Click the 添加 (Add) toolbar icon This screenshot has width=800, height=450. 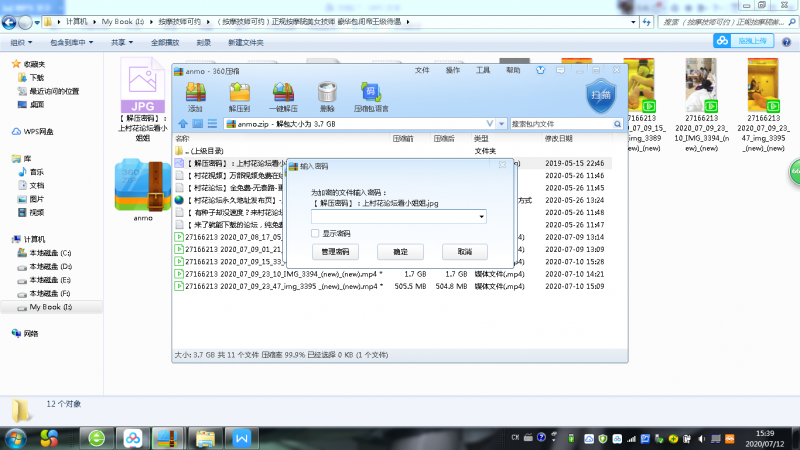pos(195,95)
